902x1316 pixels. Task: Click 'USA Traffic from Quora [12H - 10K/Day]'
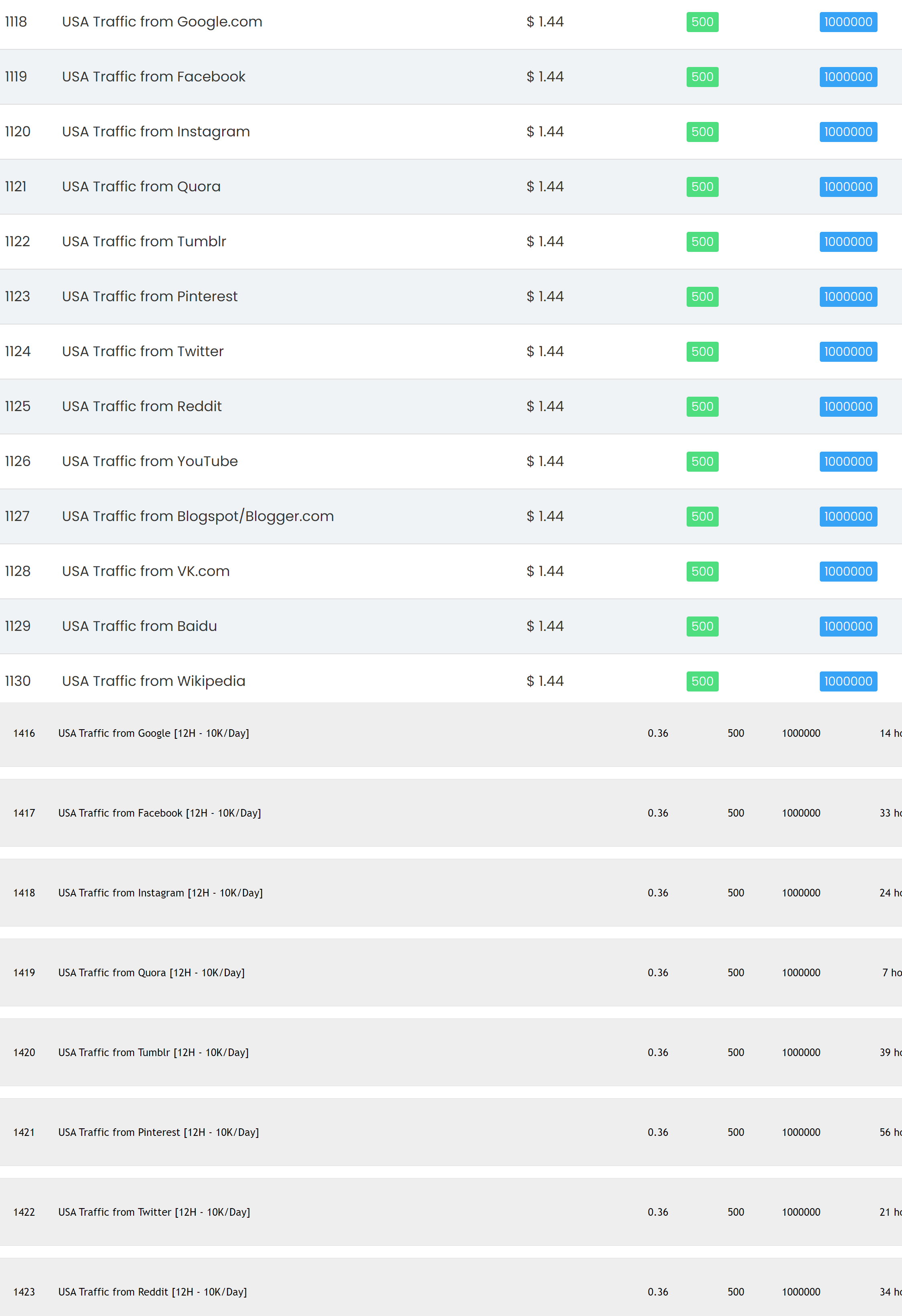[151, 973]
